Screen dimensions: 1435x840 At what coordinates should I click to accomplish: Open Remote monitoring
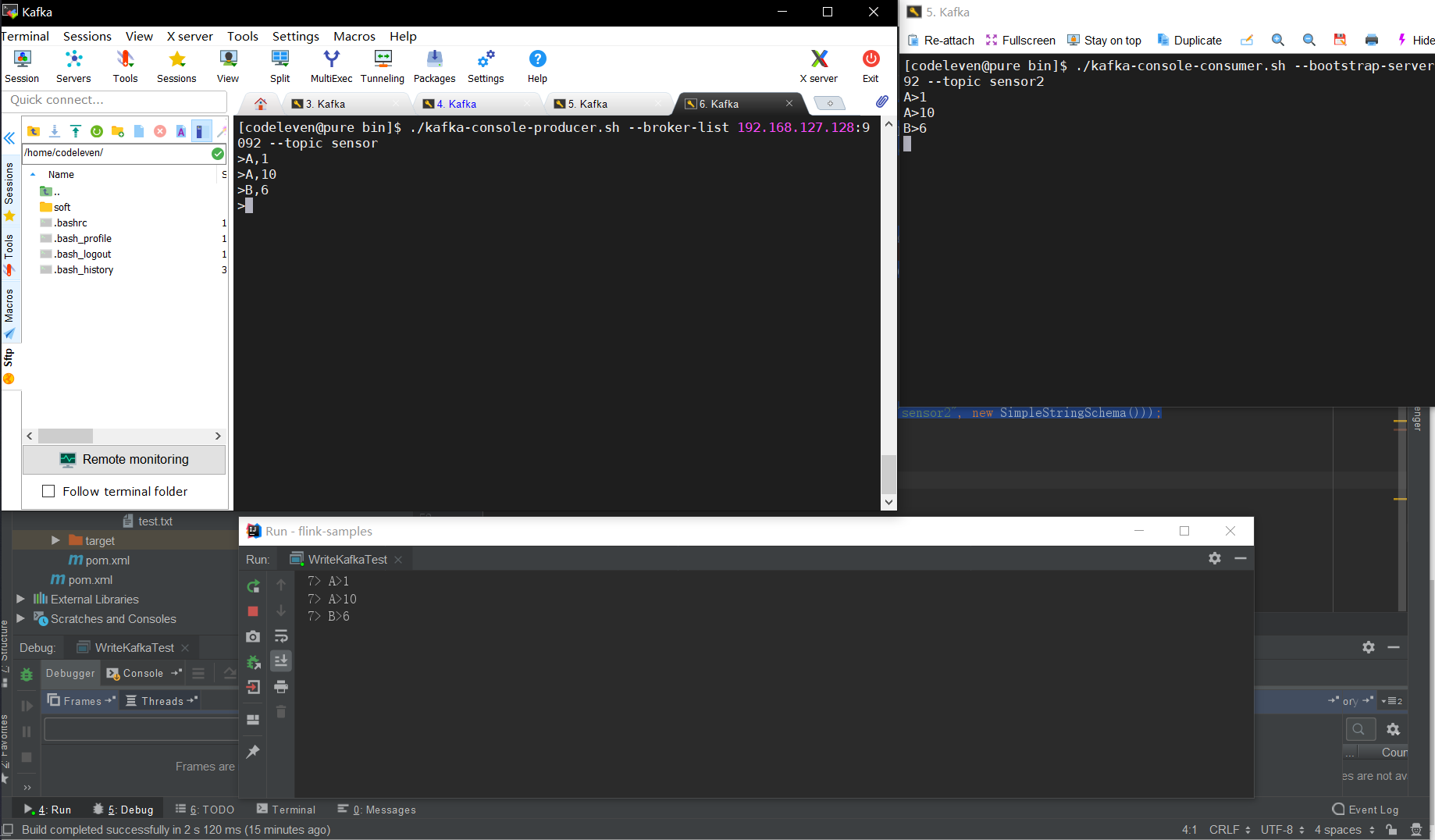click(x=124, y=459)
